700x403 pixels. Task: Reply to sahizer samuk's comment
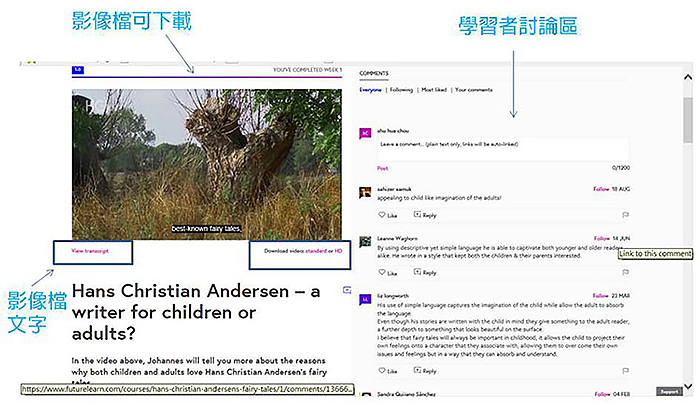425,215
